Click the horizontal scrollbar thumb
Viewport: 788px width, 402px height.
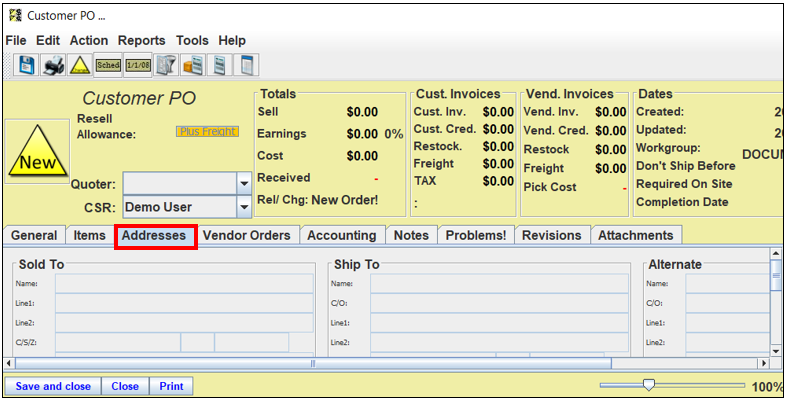(314, 363)
